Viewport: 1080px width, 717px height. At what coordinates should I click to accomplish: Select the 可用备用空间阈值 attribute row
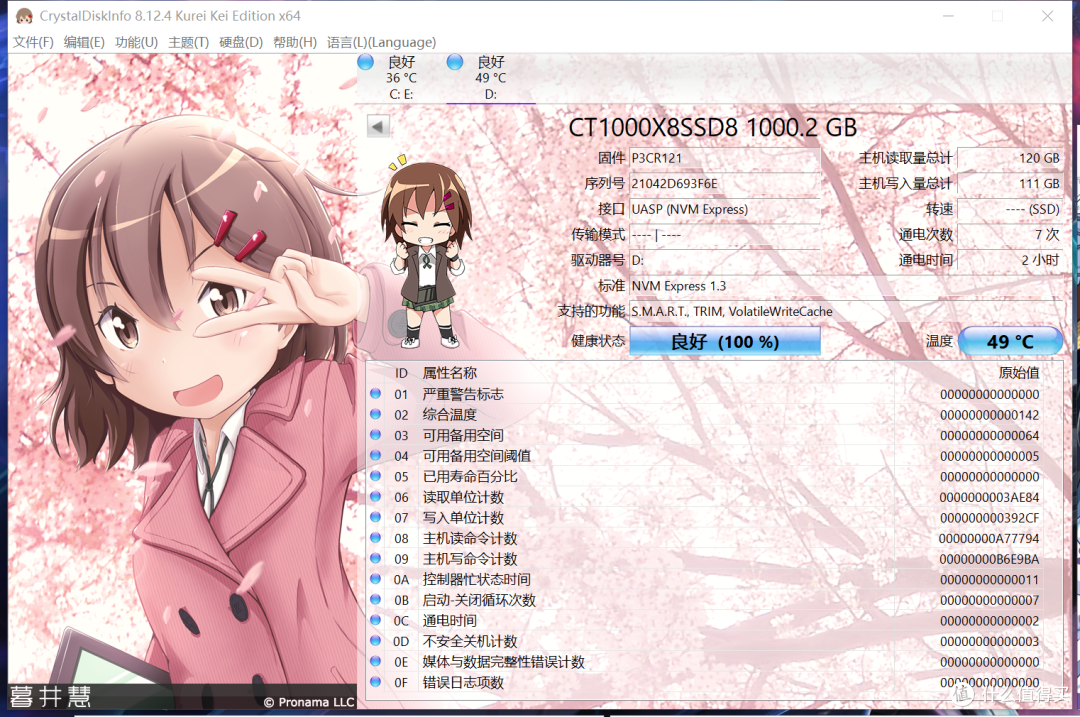(705, 456)
